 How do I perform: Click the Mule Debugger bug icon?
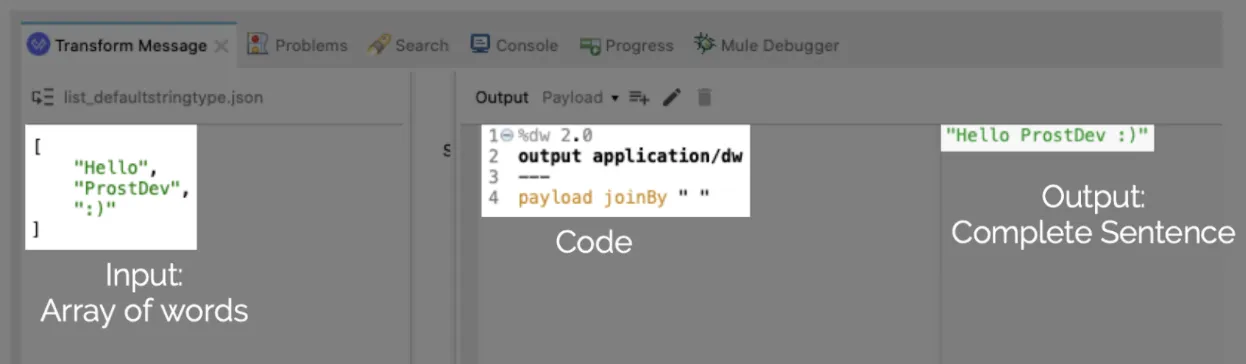point(705,44)
